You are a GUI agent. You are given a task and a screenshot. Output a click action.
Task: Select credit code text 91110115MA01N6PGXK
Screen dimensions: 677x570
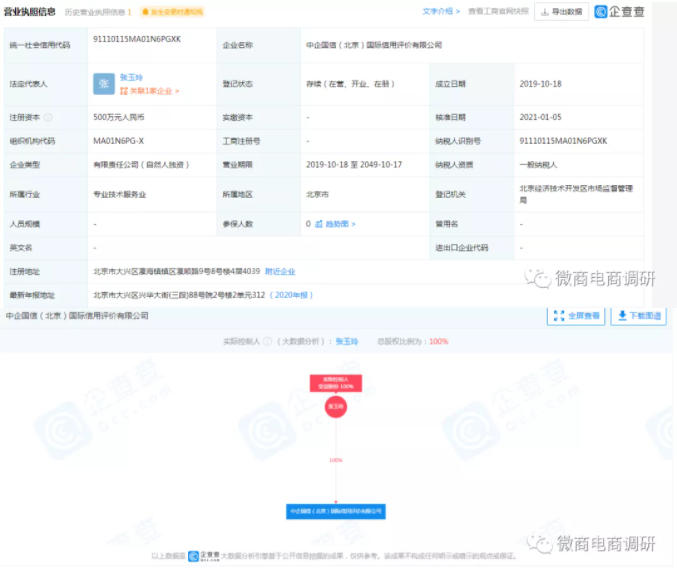[137, 39]
